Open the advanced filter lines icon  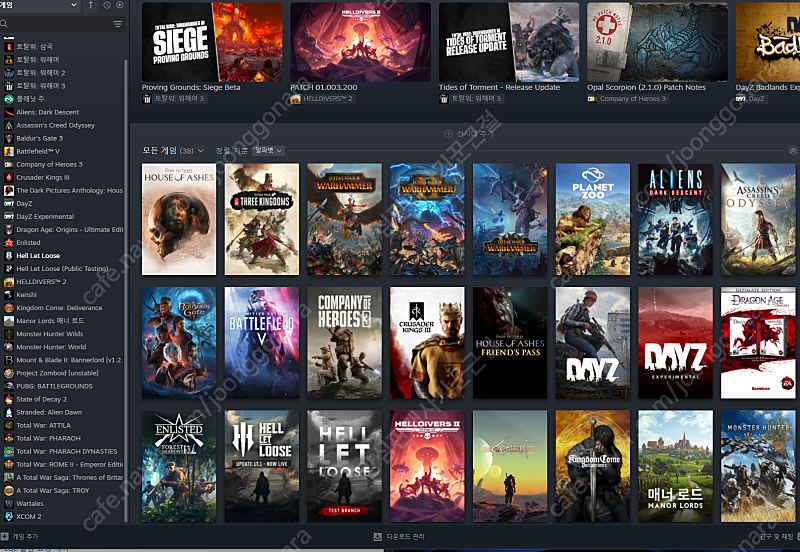[x=118, y=24]
